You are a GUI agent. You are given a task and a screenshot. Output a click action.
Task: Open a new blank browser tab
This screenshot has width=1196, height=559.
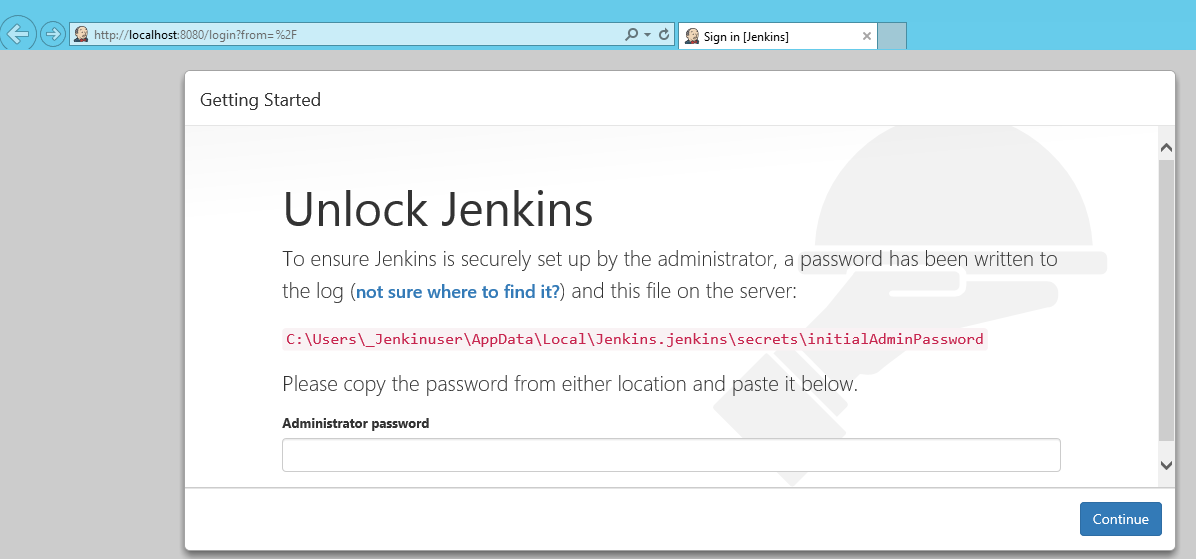[x=892, y=36]
